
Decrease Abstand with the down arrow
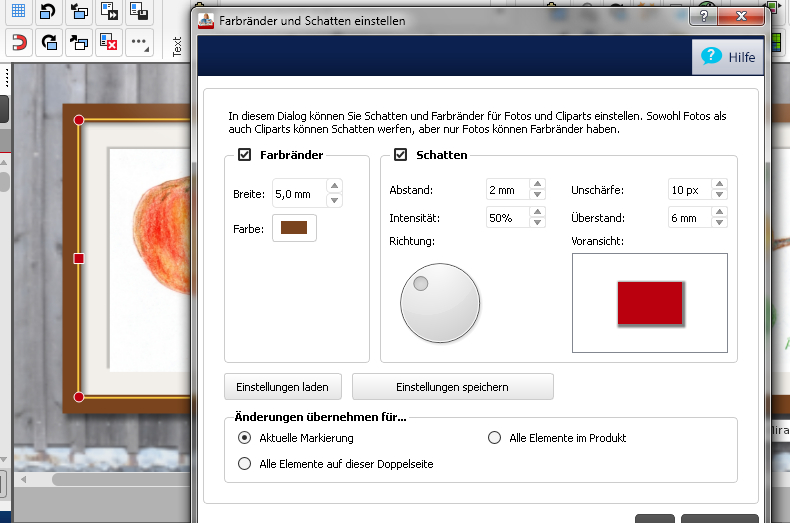538,194
